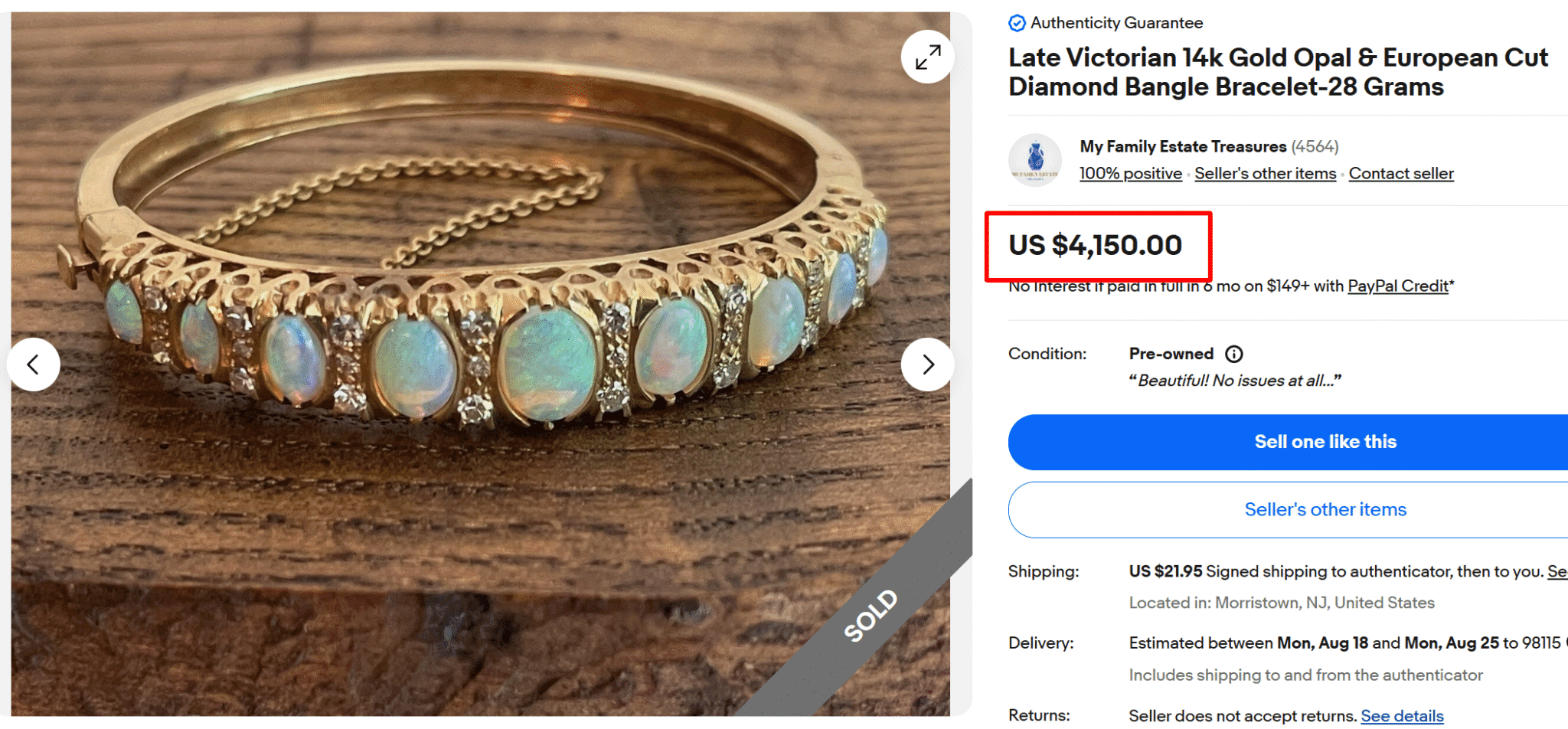Open the PayPal Credit link
The height and width of the screenshot is (729, 1568).
(x=1397, y=286)
